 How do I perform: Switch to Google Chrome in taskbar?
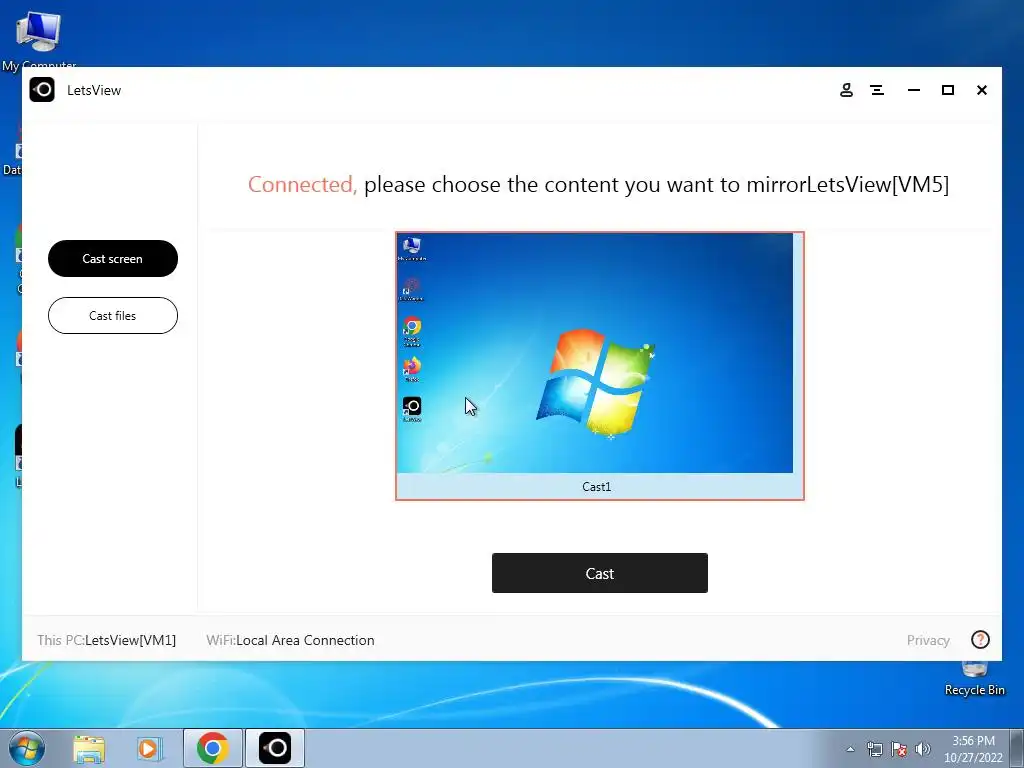[213, 748]
